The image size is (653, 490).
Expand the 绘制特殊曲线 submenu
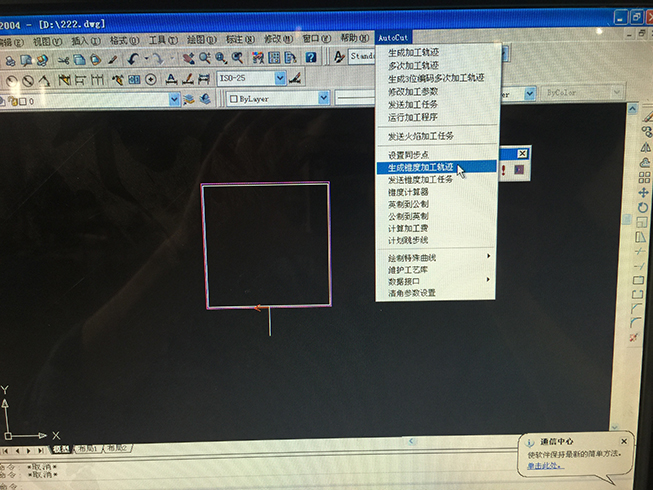(x=436, y=257)
